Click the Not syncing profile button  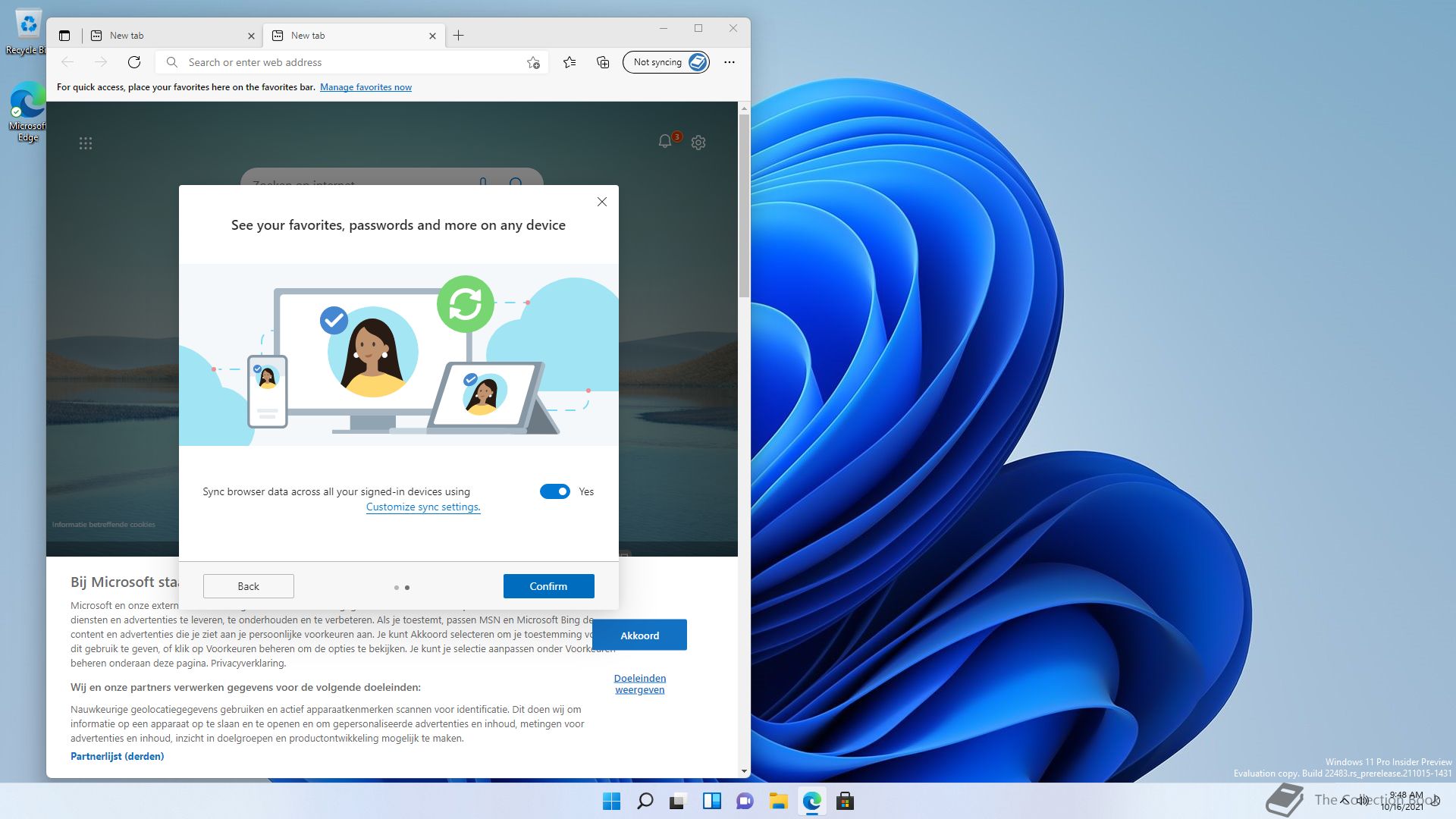click(667, 62)
